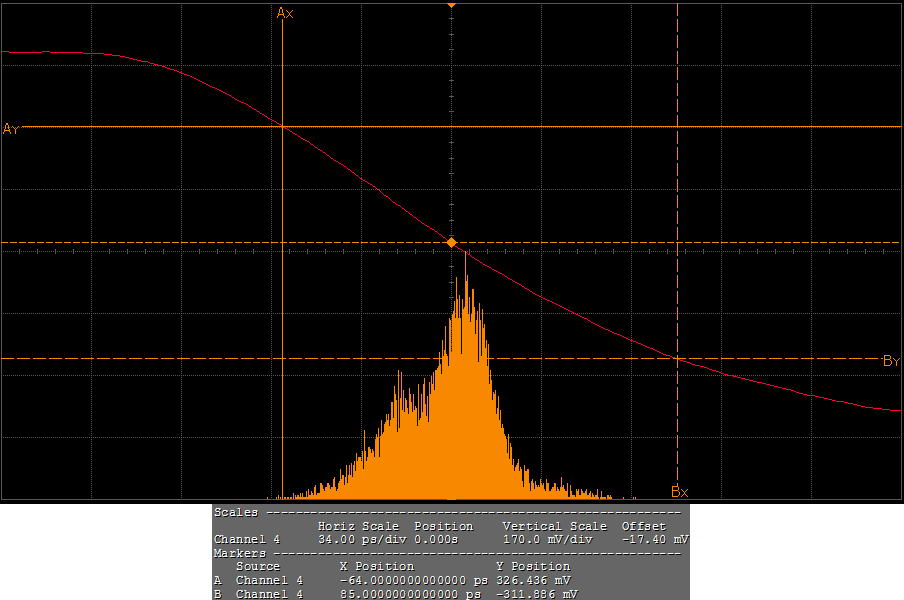
Task: Select the Vertical Scale 170.0 mV/div value
Action: coord(548,539)
